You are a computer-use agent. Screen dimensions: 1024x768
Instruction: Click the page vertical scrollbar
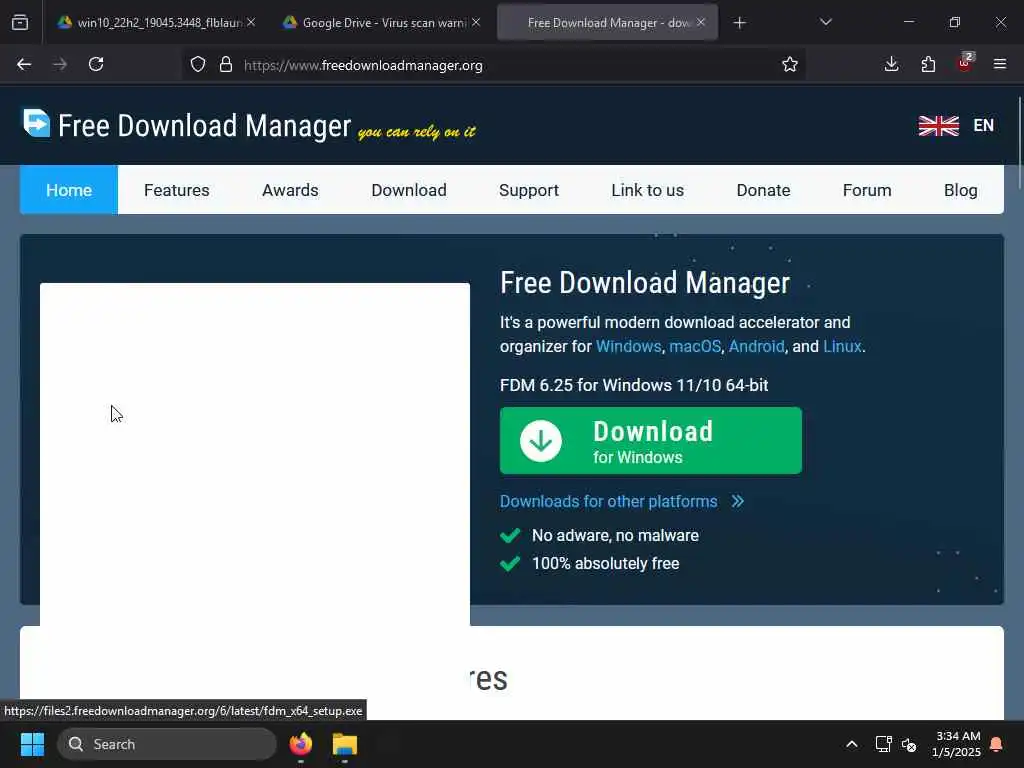[x=1019, y=142]
